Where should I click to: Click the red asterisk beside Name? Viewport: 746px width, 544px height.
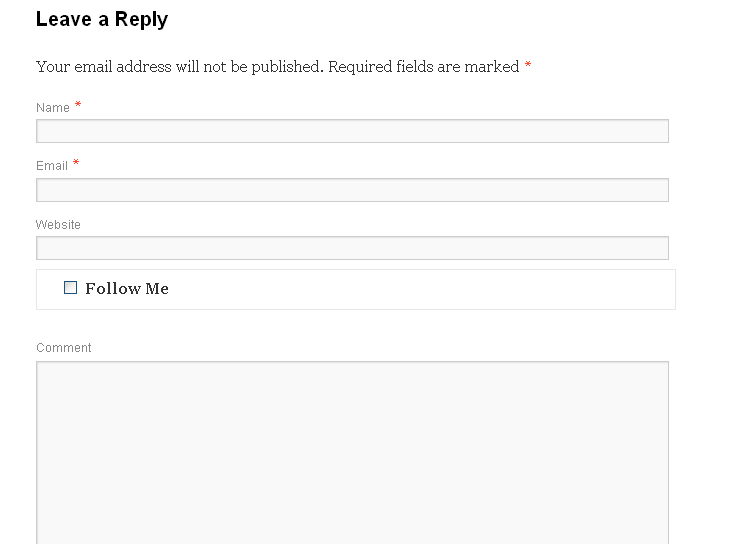(78, 105)
